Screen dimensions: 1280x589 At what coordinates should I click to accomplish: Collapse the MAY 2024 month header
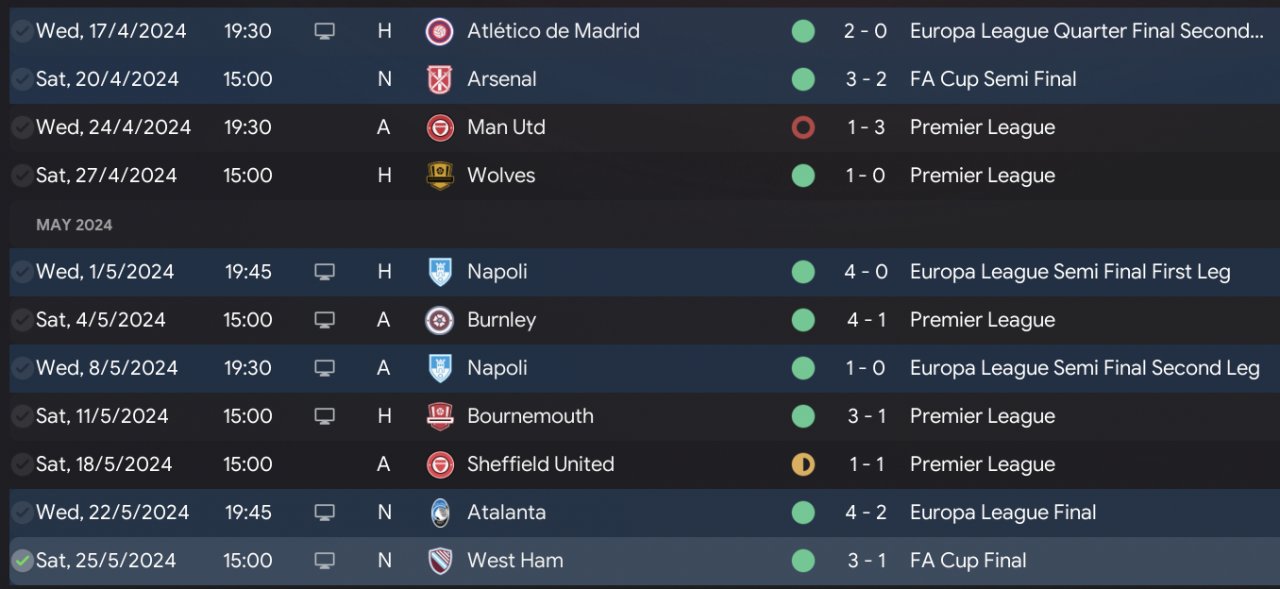click(74, 225)
